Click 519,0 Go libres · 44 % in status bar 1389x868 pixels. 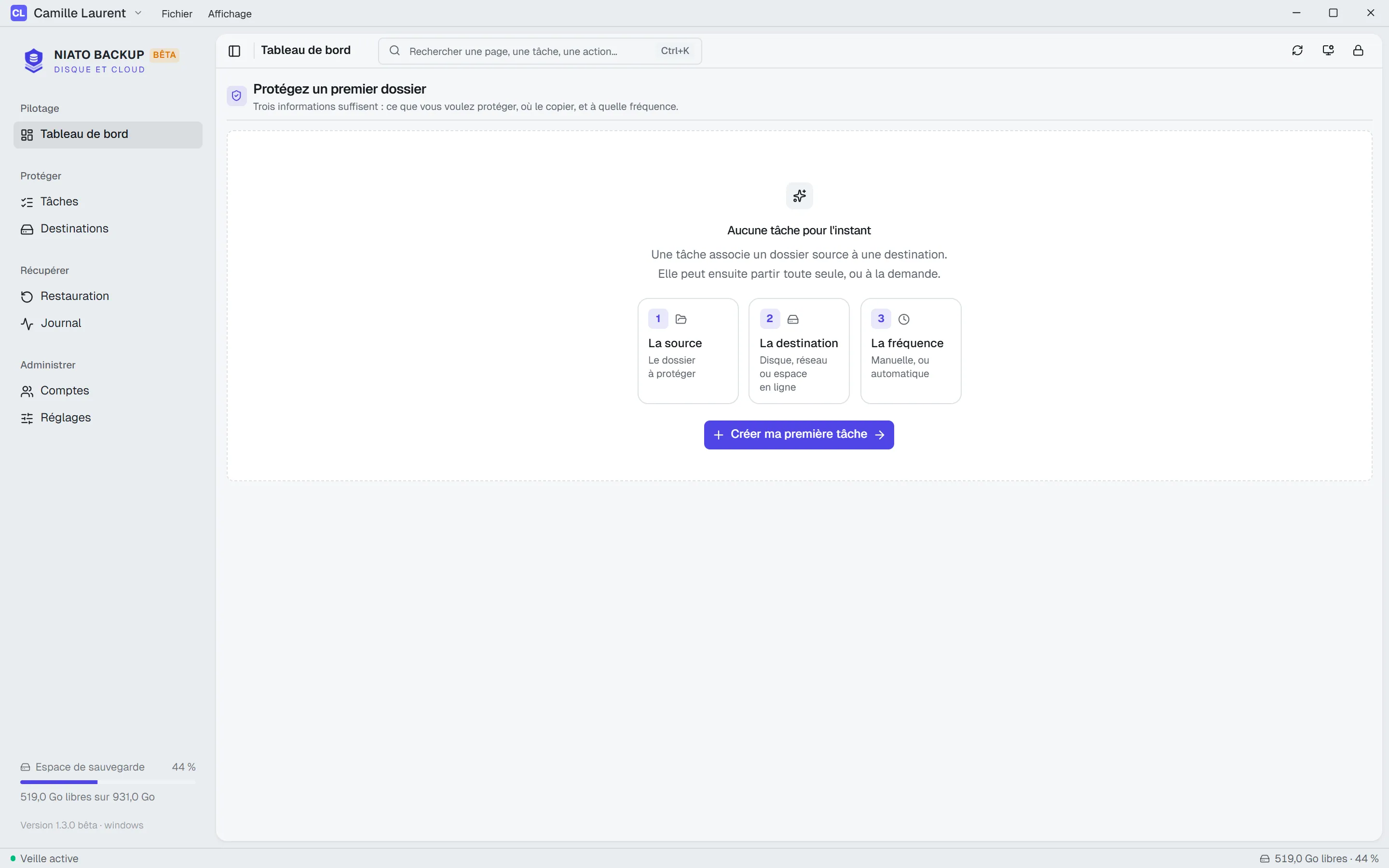coord(1326,859)
